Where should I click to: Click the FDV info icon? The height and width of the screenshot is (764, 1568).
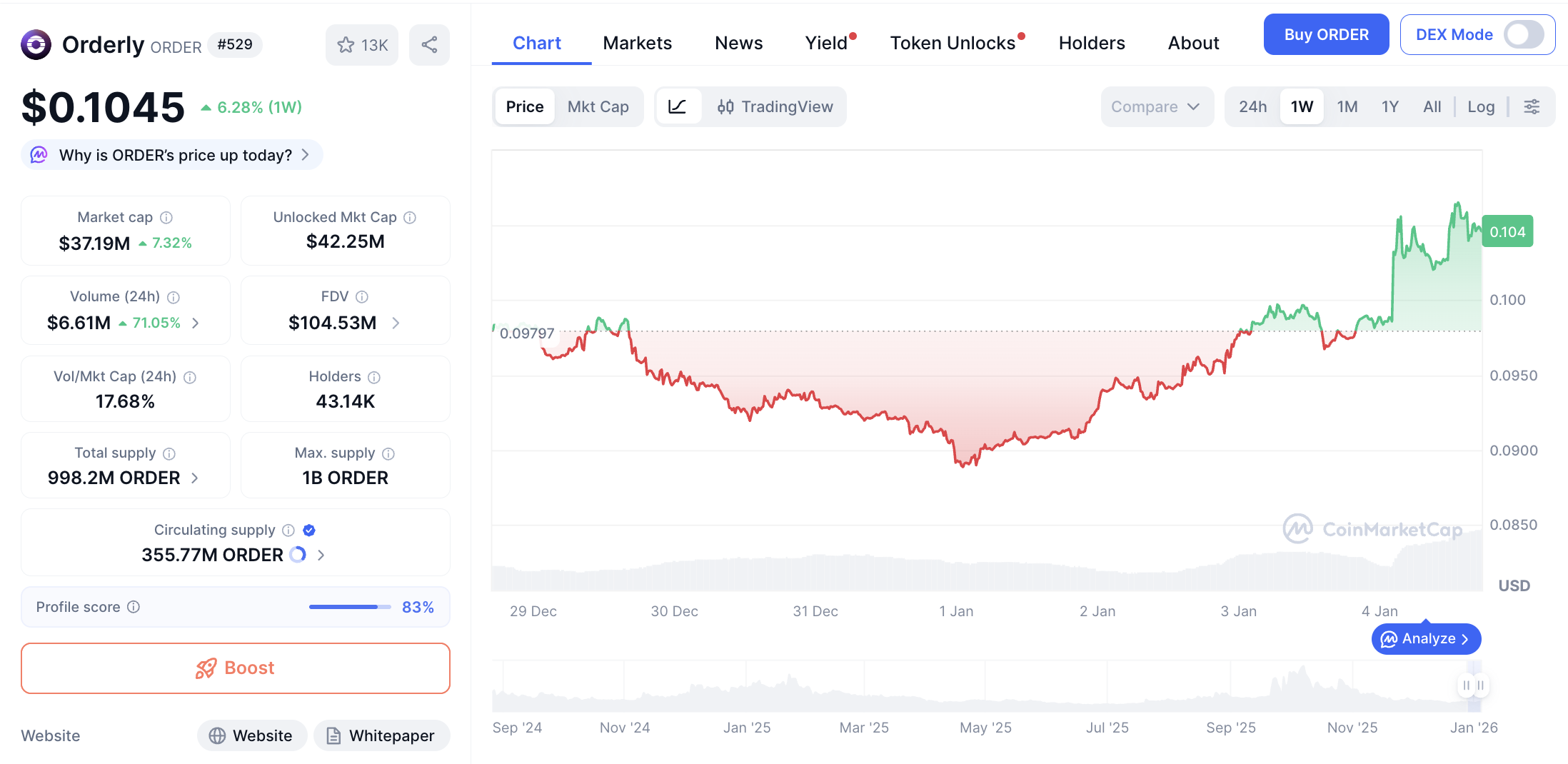tap(362, 296)
